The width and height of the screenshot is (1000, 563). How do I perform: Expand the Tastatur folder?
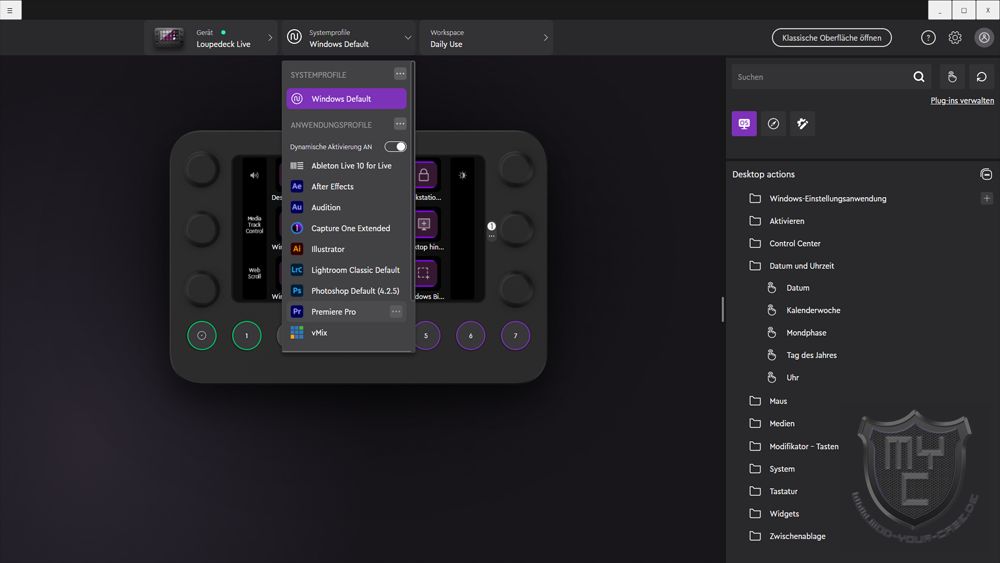coord(773,491)
